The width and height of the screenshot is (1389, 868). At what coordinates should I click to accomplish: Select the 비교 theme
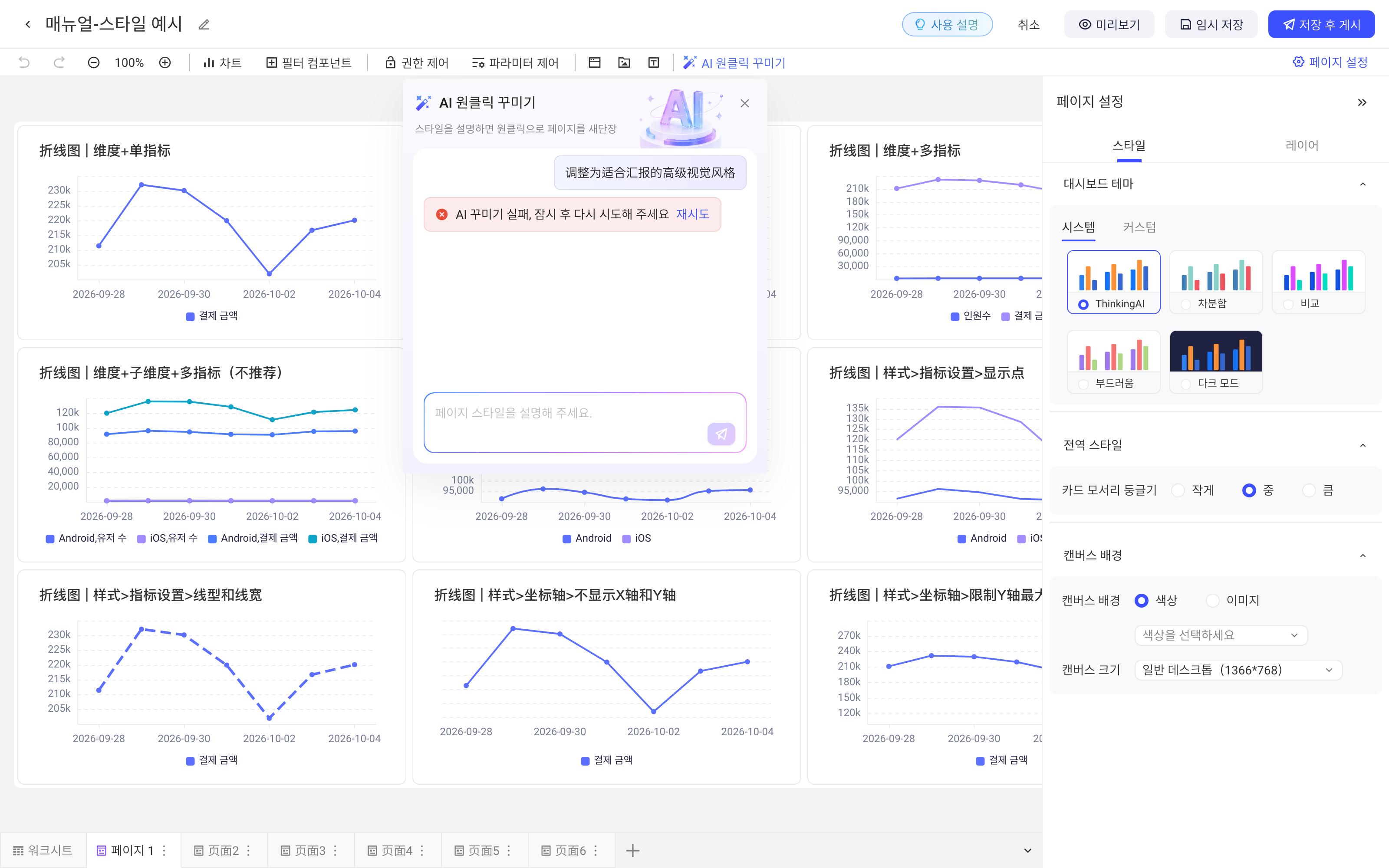tap(1318, 282)
